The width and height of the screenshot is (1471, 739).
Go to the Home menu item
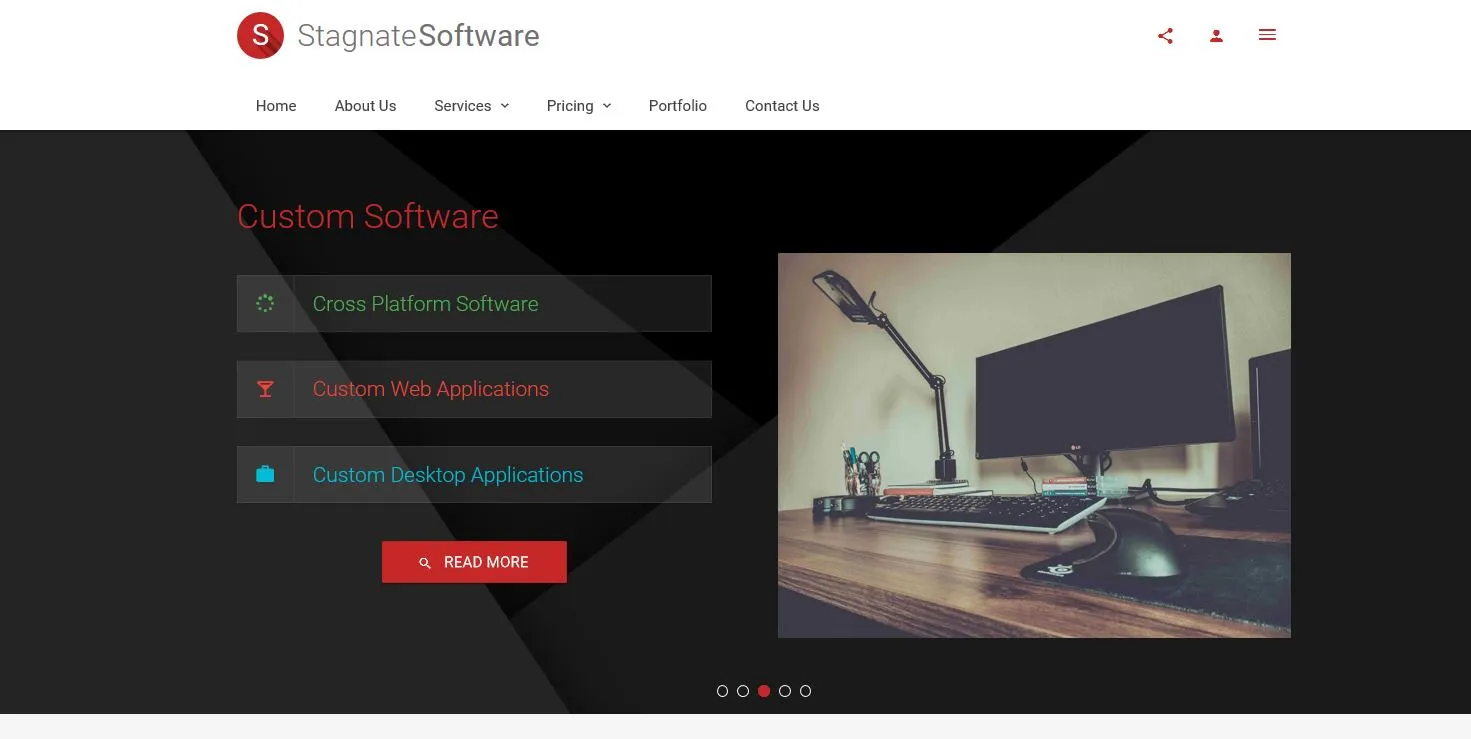[x=276, y=106]
